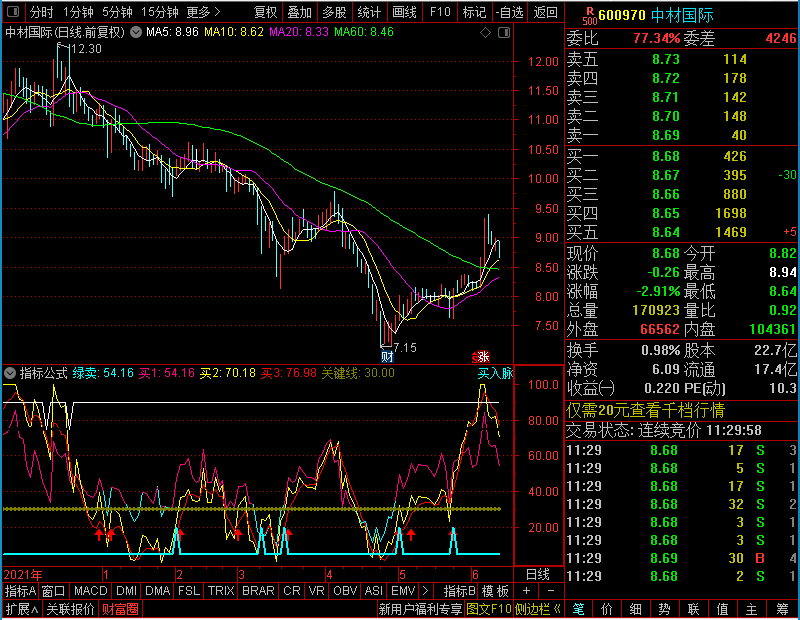The image size is (800, 620).
Task: Open the 窗口 window menu
Action: (54, 591)
